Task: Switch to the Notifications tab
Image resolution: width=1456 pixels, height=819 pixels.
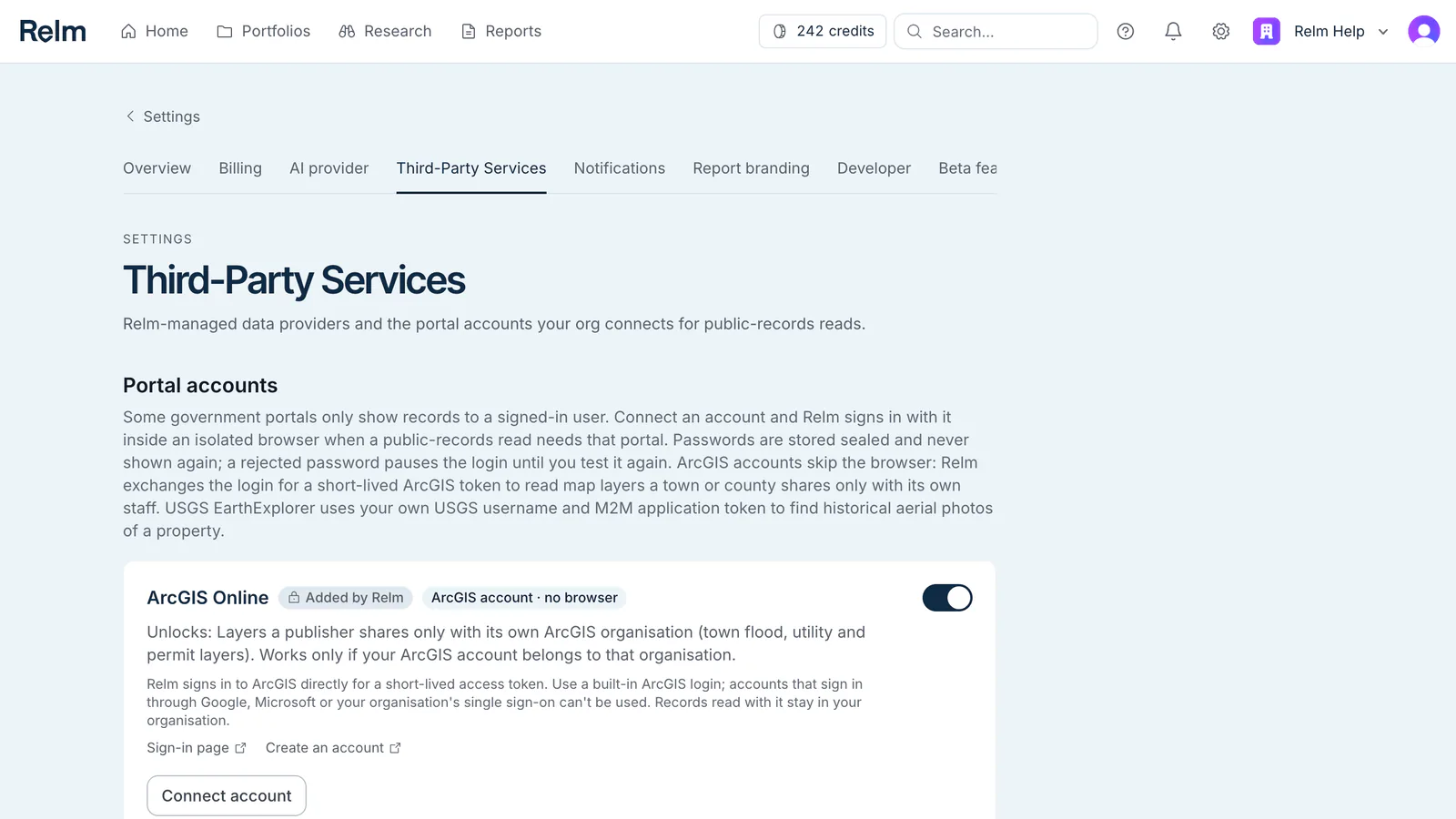Action: pos(620,168)
